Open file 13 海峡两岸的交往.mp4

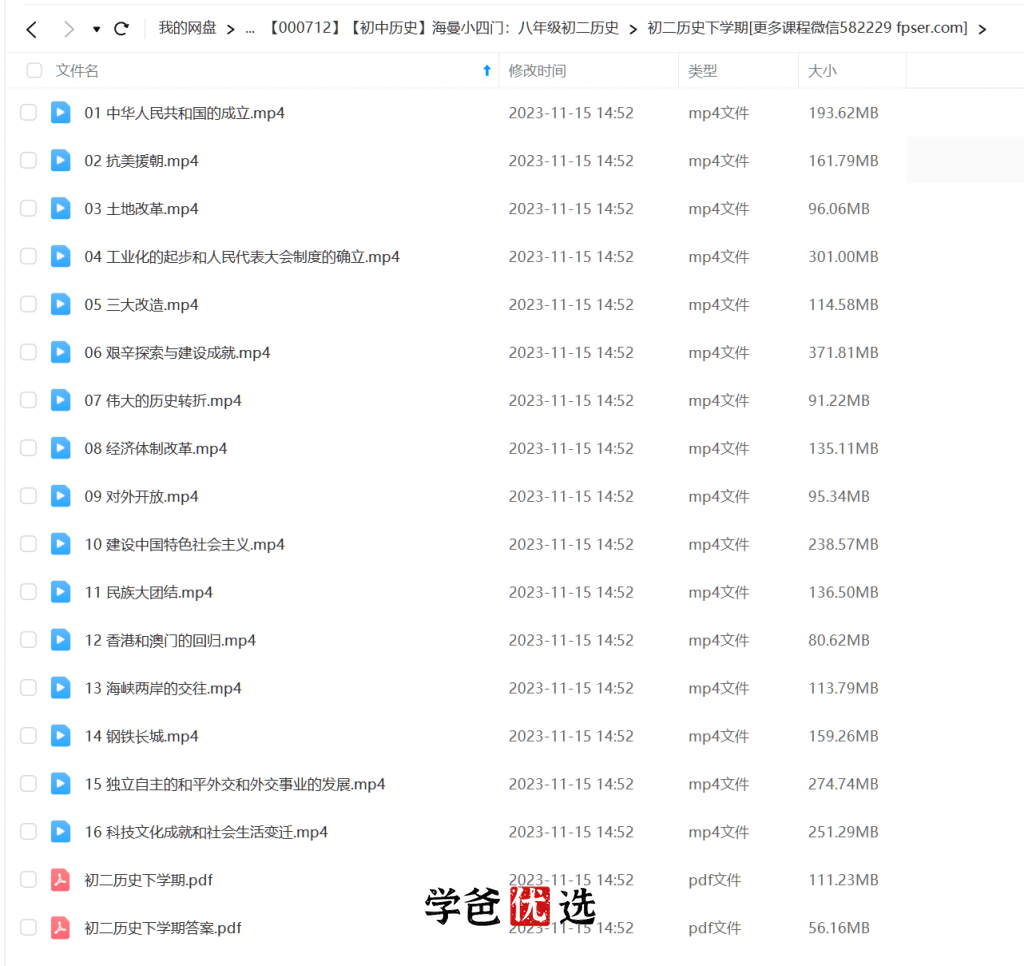pyautogui.click(x=163, y=688)
